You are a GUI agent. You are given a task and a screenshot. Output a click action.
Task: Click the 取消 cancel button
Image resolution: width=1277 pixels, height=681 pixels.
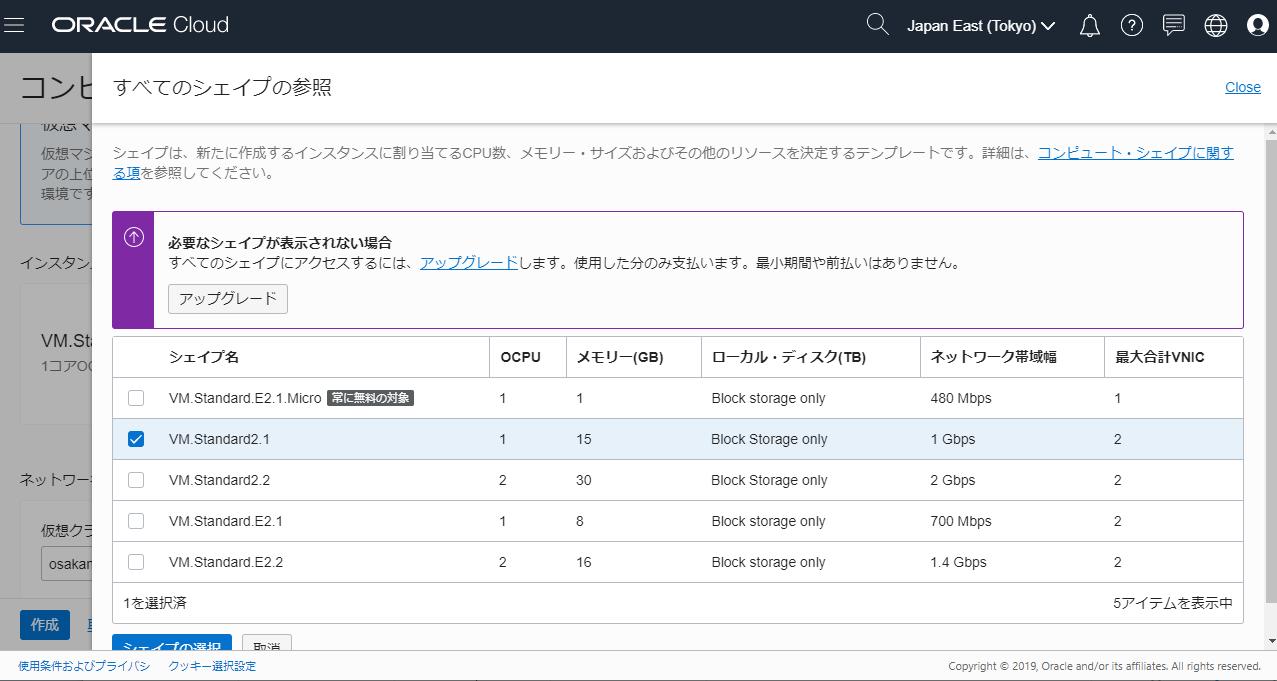pyautogui.click(x=267, y=643)
